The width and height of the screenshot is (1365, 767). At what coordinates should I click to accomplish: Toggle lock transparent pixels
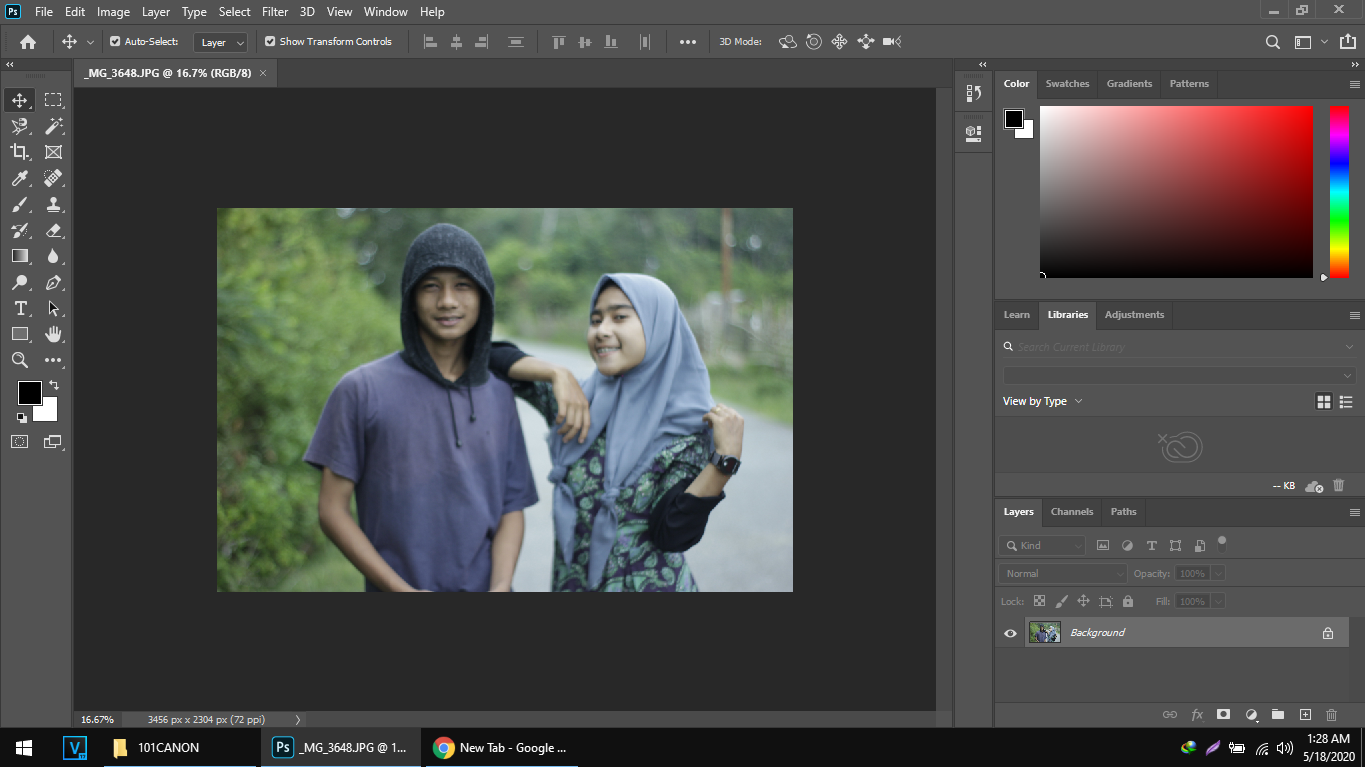pos(1039,602)
